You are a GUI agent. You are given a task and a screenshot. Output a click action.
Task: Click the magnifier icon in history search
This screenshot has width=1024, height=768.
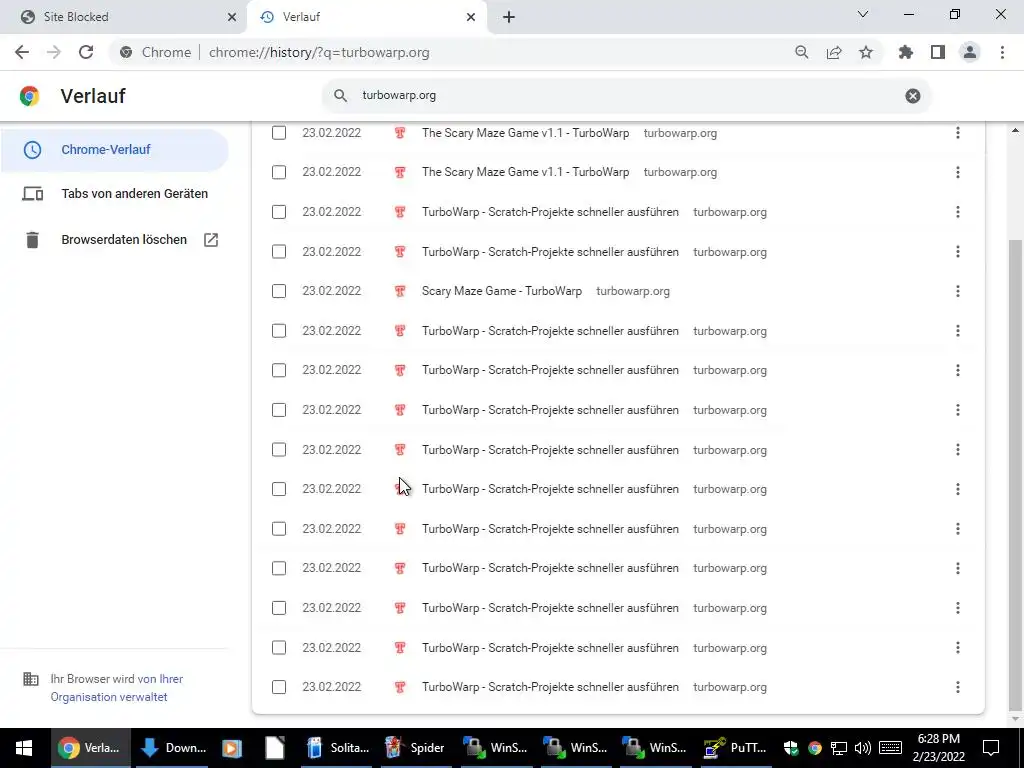[x=340, y=95]
